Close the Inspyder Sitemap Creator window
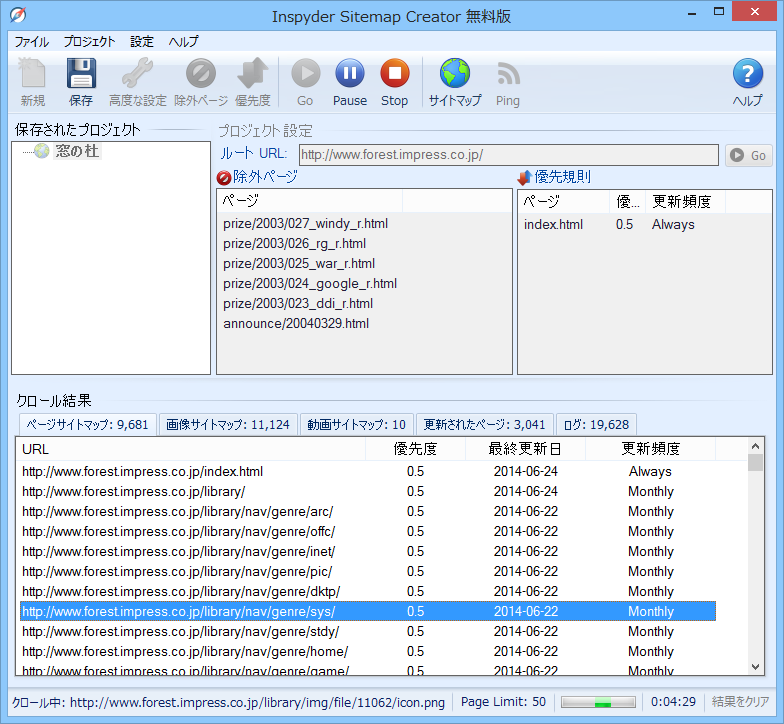Image resolution: width=784 pixels, height=724 pixels. click(x=754, y=12)
